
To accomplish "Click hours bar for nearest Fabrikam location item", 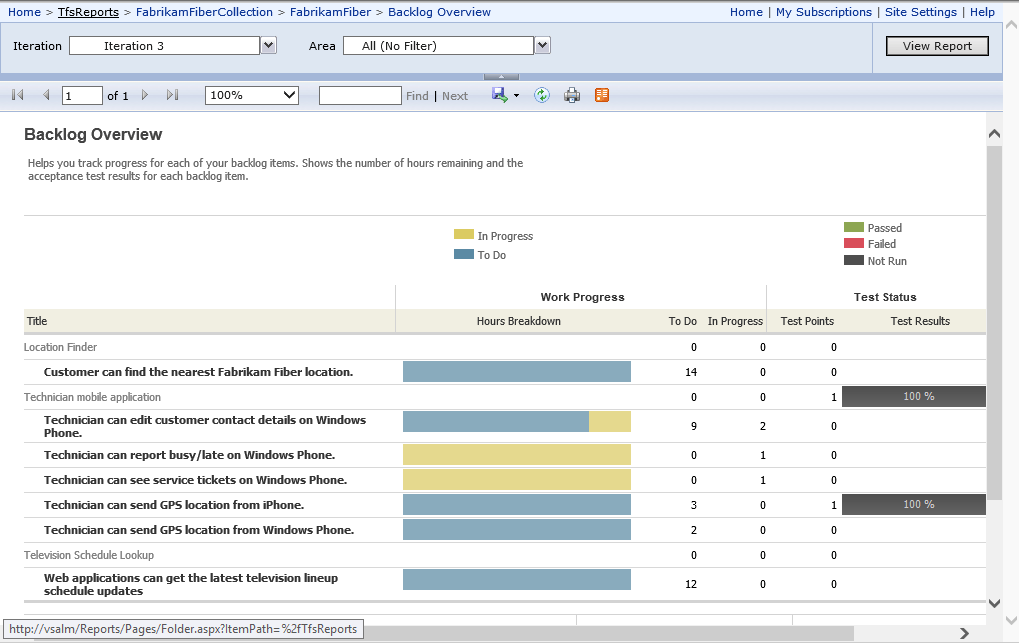I will tap(517, 372).
